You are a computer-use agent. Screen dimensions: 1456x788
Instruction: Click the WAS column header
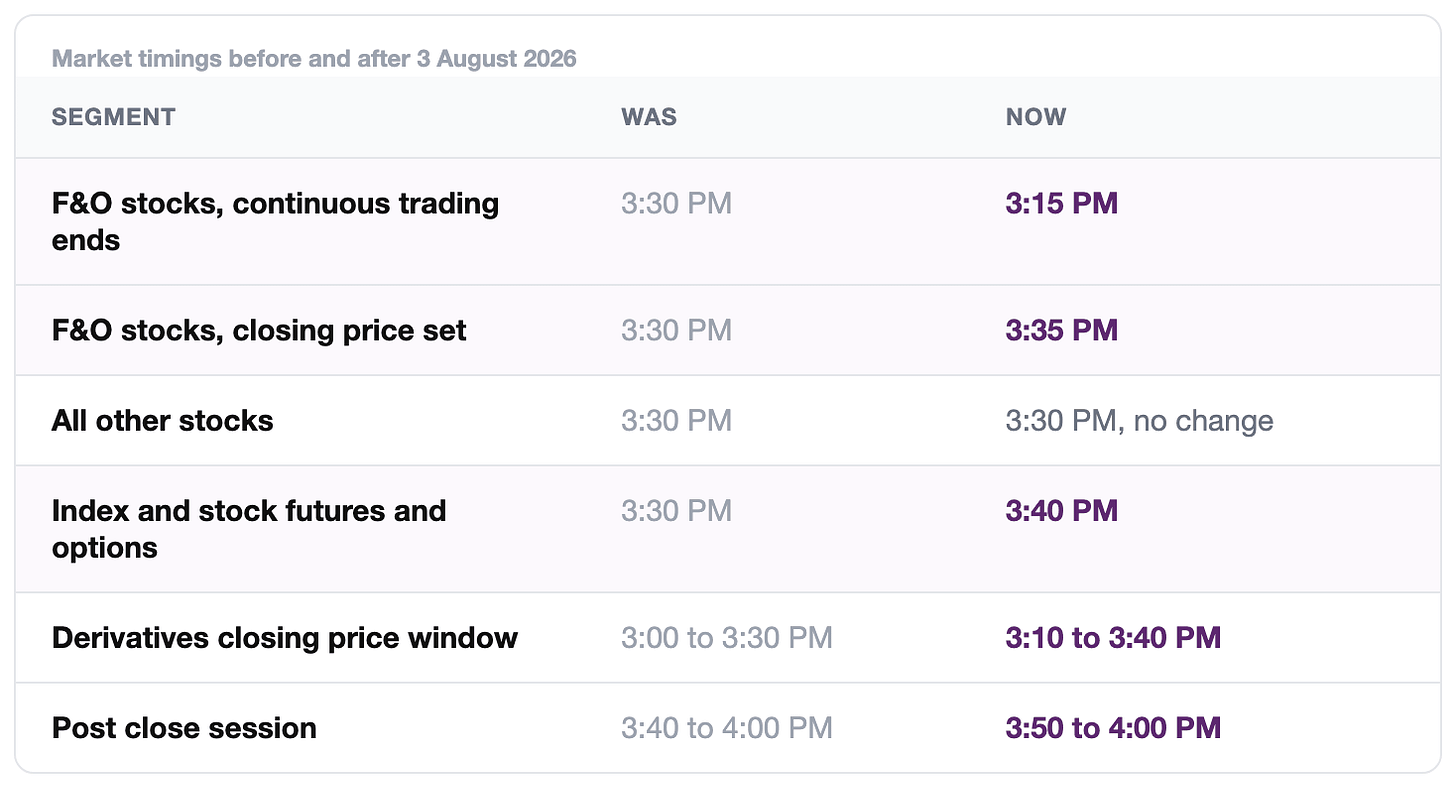[649, 117]
